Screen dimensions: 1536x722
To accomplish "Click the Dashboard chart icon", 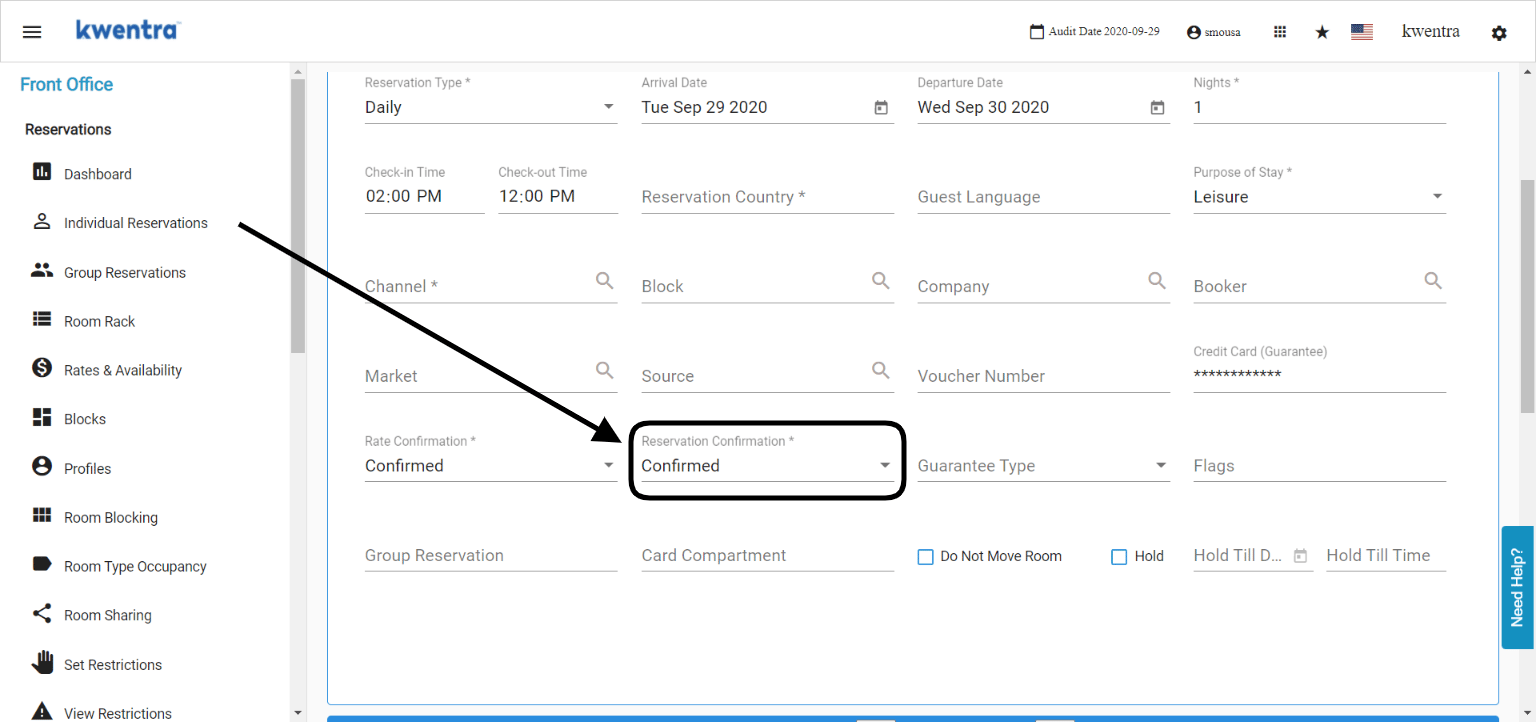I will tap(42, 172).
